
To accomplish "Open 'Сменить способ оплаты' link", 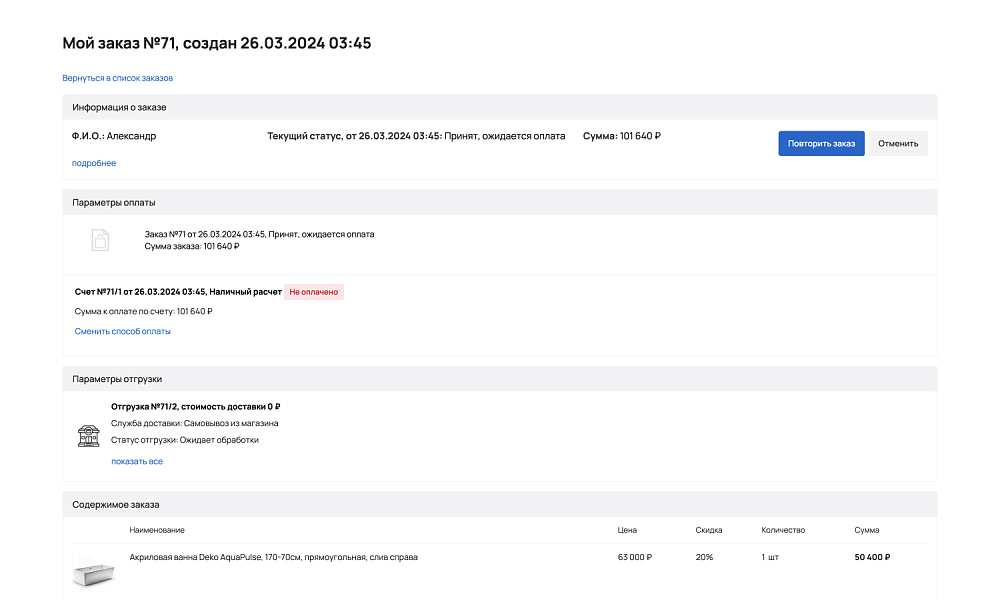I will click(x=123, y=330).
